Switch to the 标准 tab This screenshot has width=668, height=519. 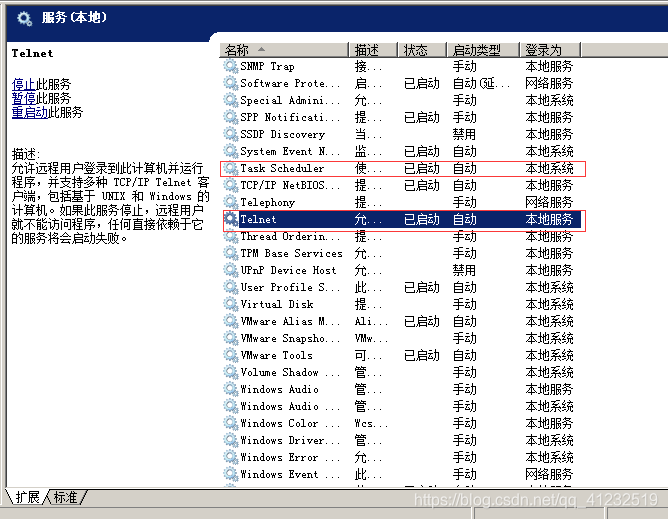[65, 497]
